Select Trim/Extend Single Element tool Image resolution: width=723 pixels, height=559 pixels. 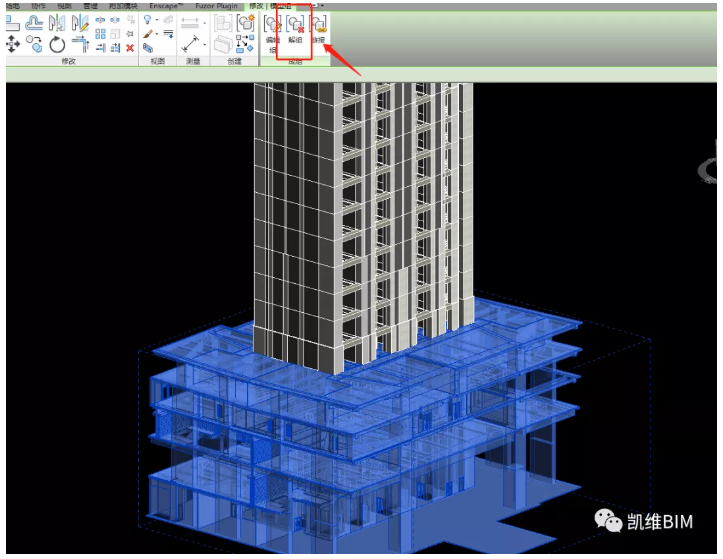(101, 48)
